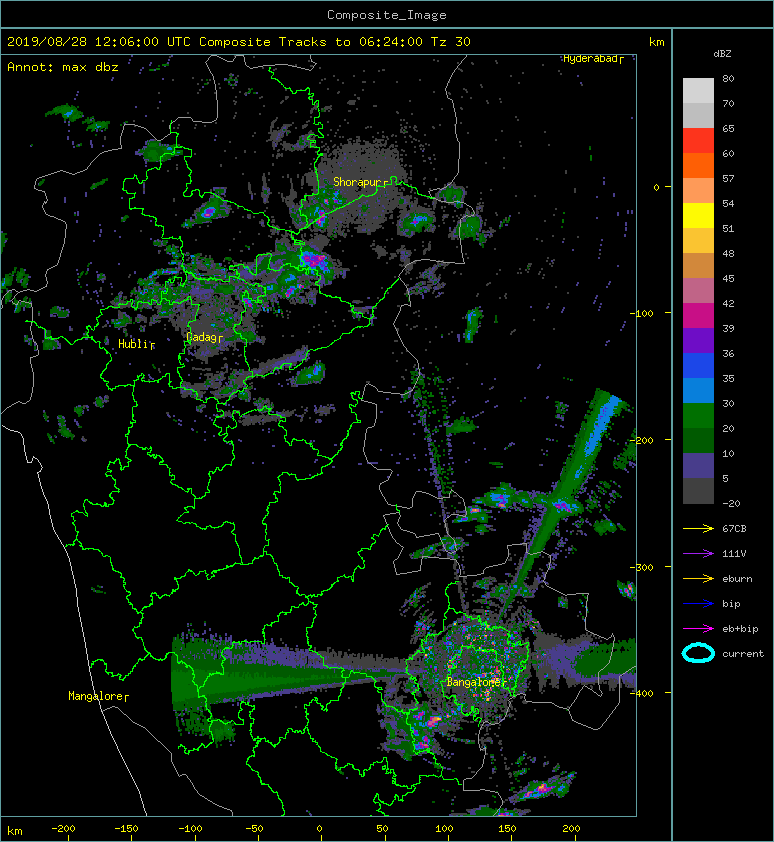774x842 pixels.
Task: Click the '111V' legend label
Action: 734,554
